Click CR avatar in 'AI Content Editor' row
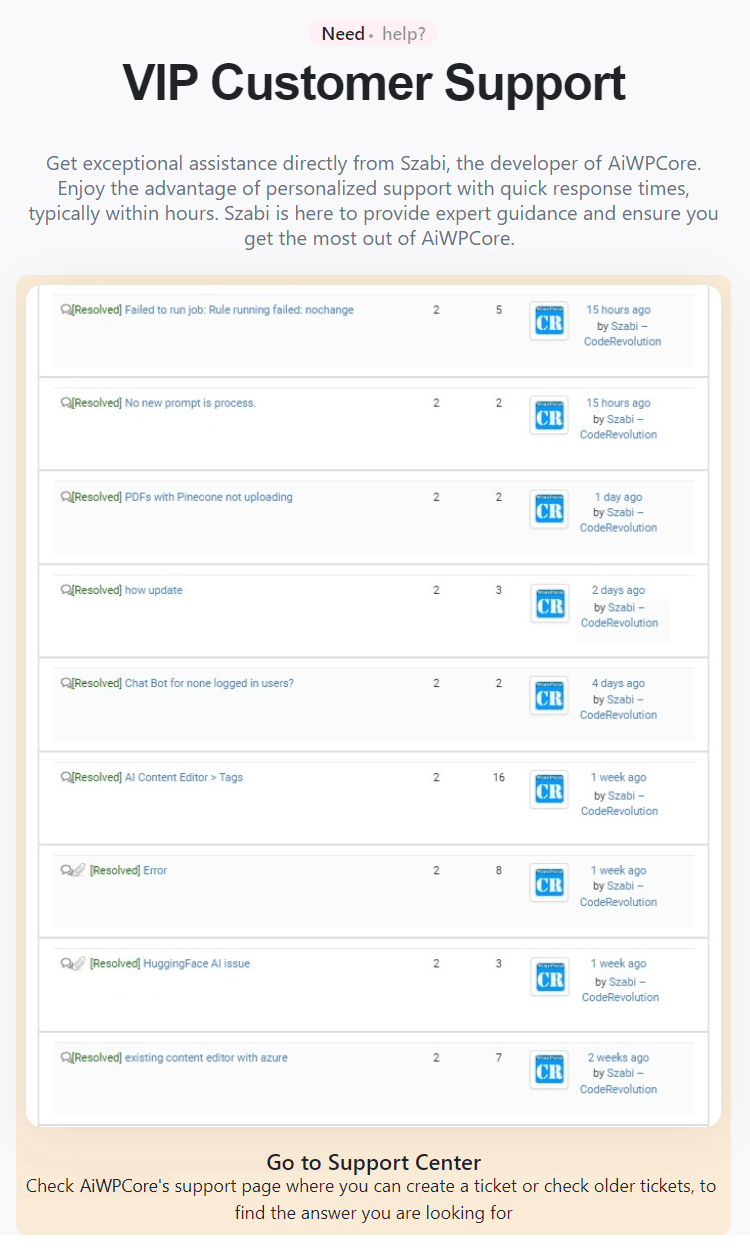 (x=549, y=790)
